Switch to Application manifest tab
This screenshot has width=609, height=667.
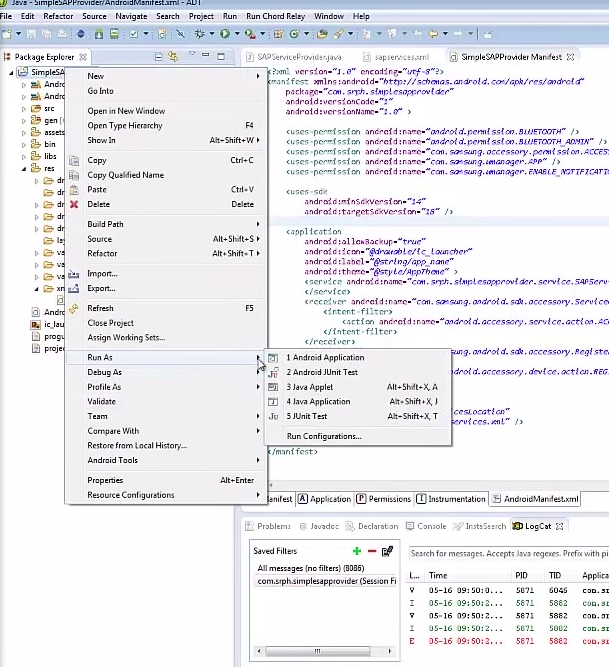pos(325,499)
